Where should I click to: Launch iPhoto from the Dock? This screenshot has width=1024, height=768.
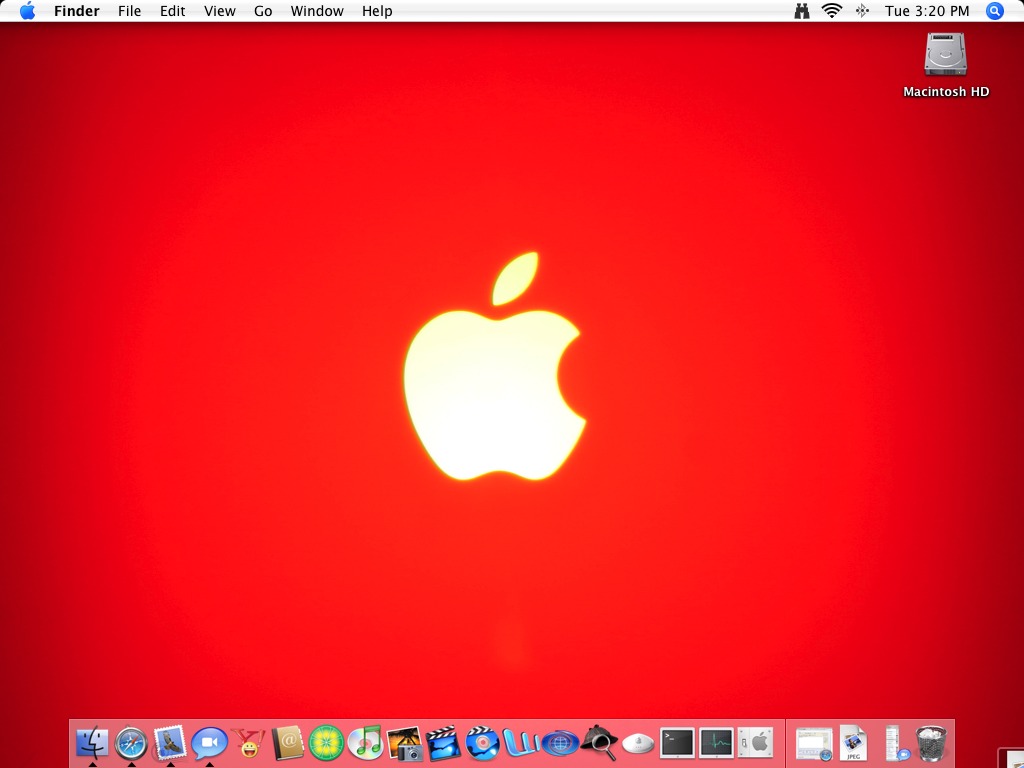(x=405, y=743)
